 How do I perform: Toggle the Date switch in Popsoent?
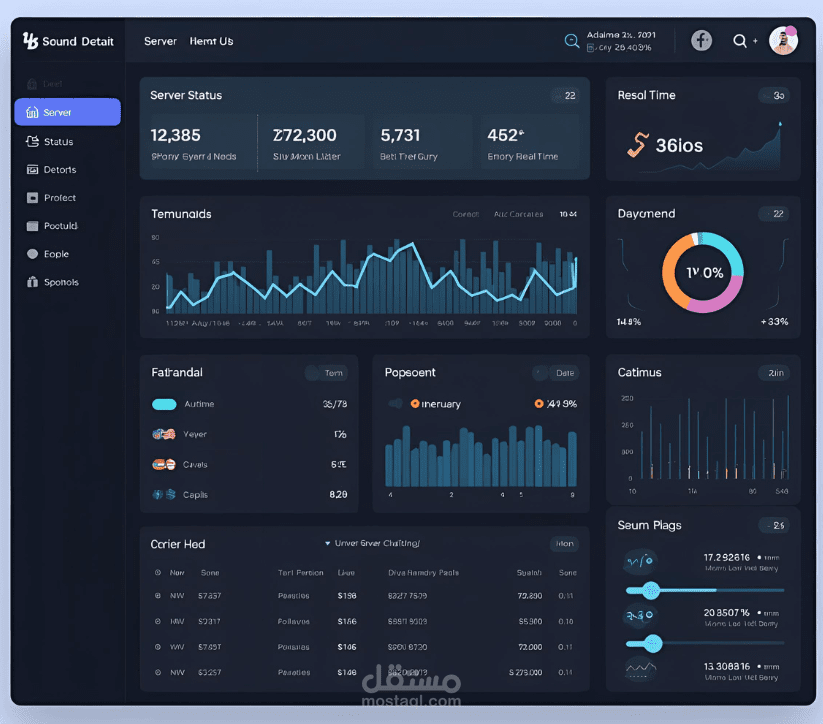pyautogui.click(x=556, y=373)
